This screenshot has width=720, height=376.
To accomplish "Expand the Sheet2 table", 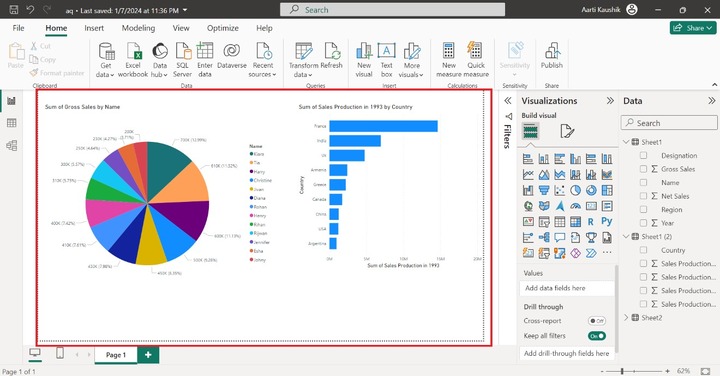I will [626, 317].
